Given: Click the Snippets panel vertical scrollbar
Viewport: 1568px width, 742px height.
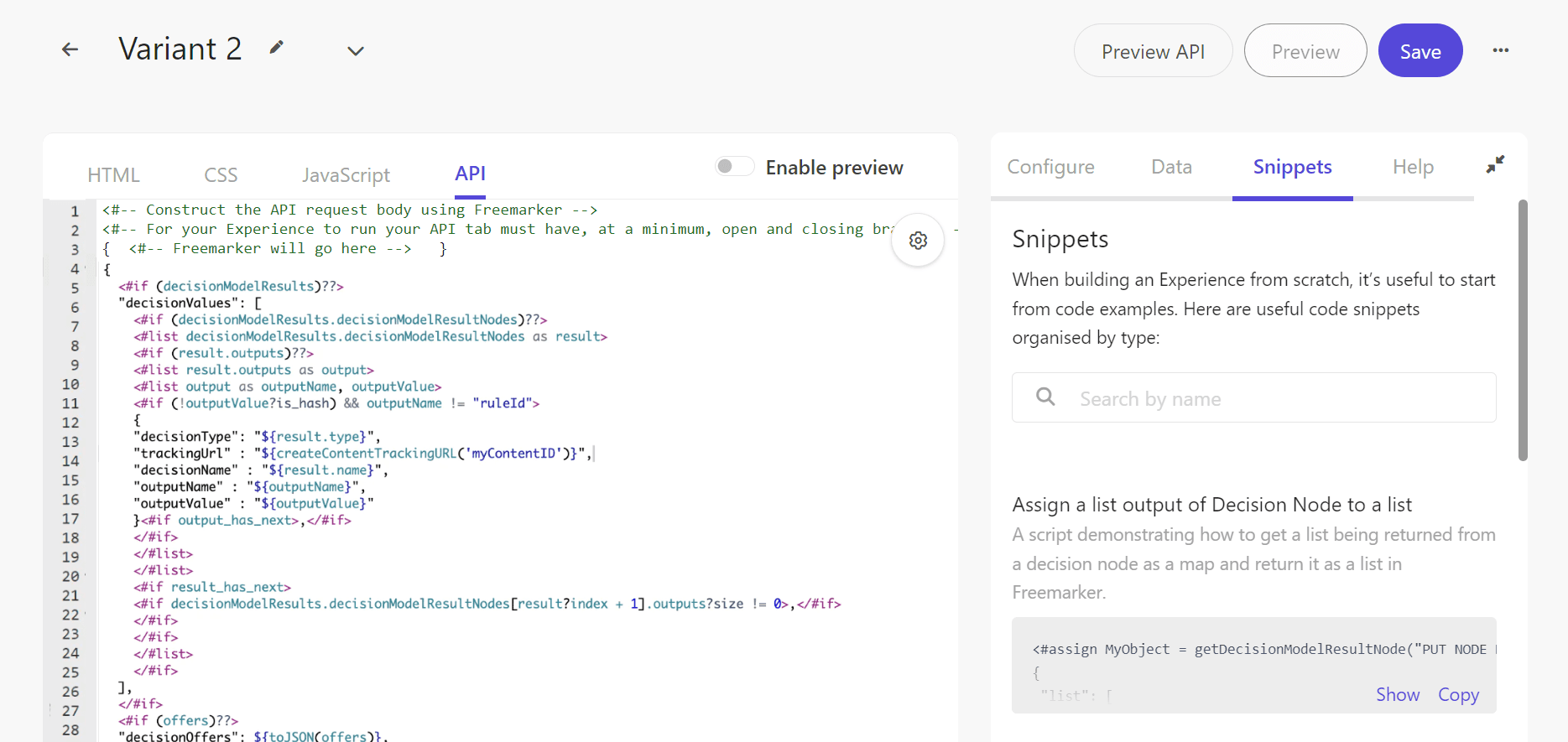Looking at the screenshot, I should (x=1523, y=330).
